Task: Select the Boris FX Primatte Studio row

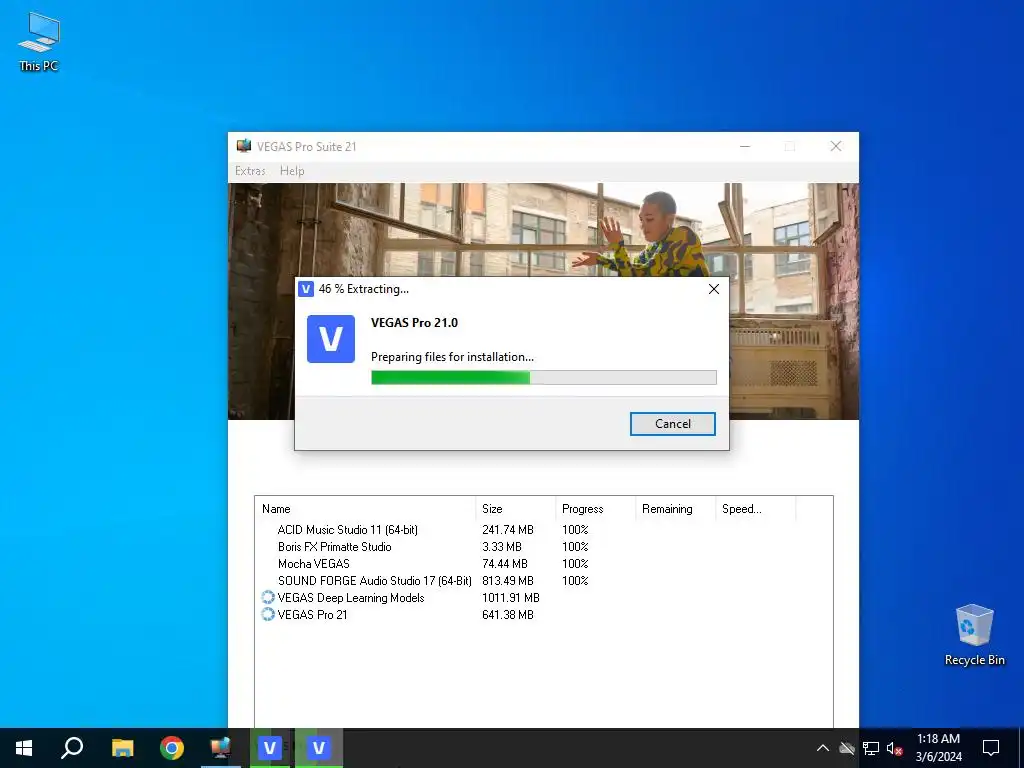Action: pos(543,547)
